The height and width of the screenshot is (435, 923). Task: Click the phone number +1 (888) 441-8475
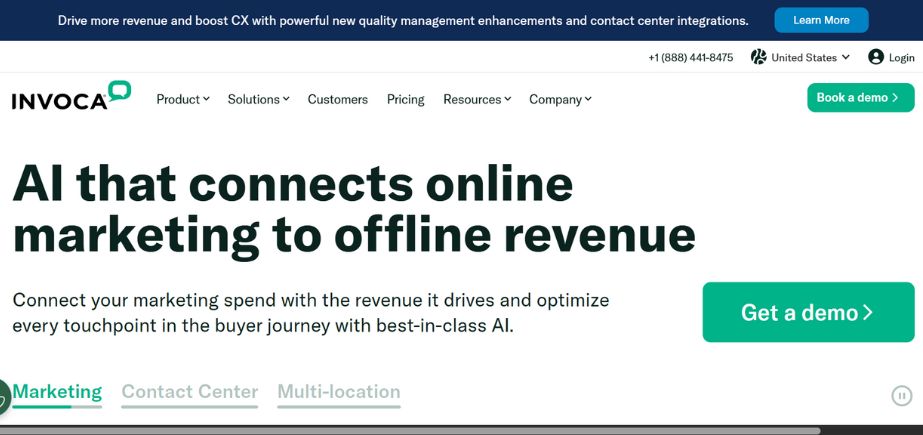tap(690, 58)
